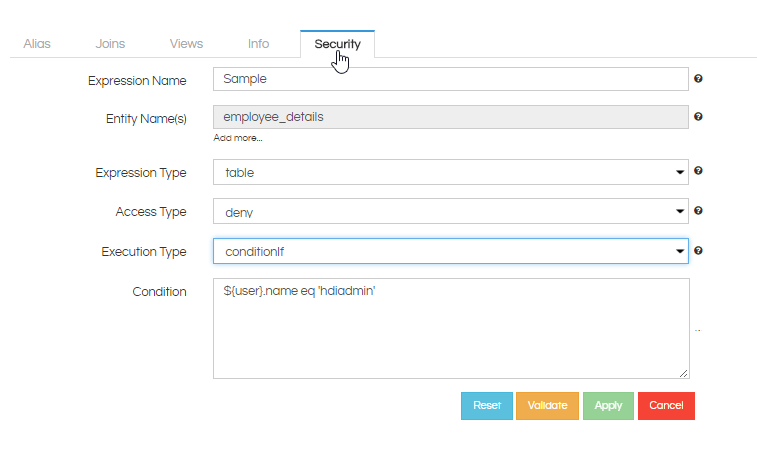Image resolution: width=757 pixels, height=450 pixels.
Task: Click help icon beside Execution Type dropdown
Action: click(x=698, y=251)
